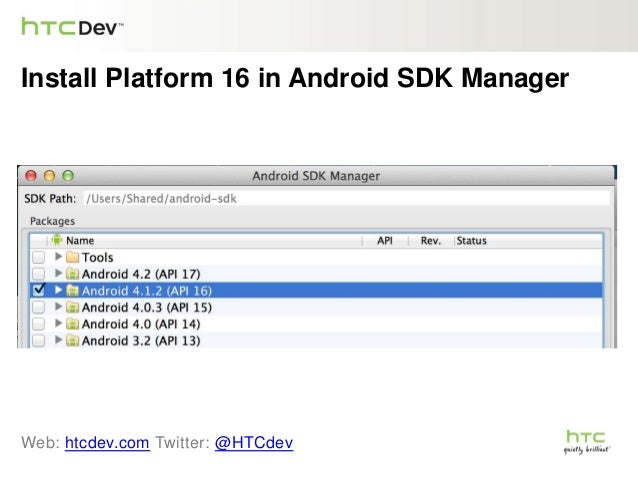Expand the Android 3.2 (API 13) node
The width and height of the screenshot is (638, 479).
click(58, 339)
